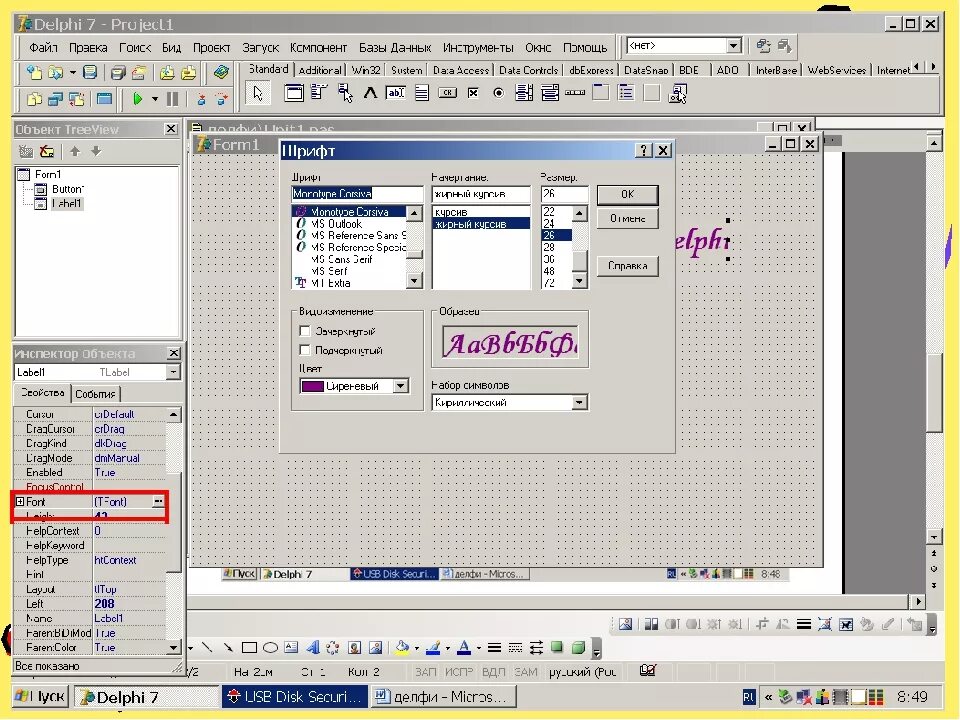The height and width of the screenshot is (720, 960).
Task: Select the Frames component icon
Action: tap(294, 93)
